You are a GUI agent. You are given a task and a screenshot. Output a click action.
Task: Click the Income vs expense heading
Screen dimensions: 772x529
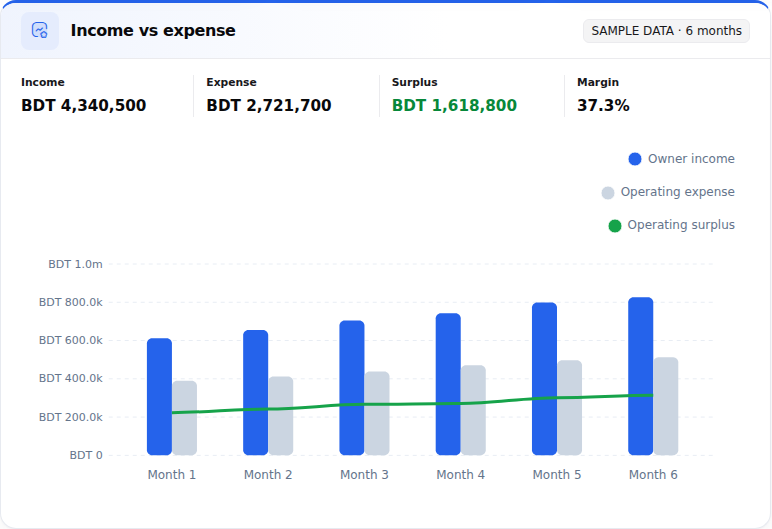pyautogui.click(x=153, y=31)
